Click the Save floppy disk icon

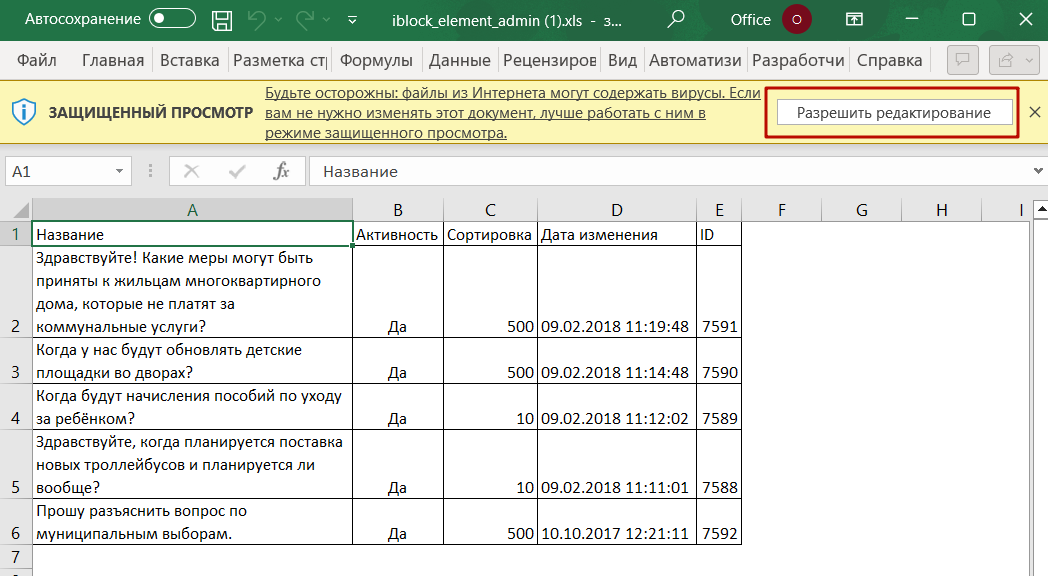click(x=222, y=19)
